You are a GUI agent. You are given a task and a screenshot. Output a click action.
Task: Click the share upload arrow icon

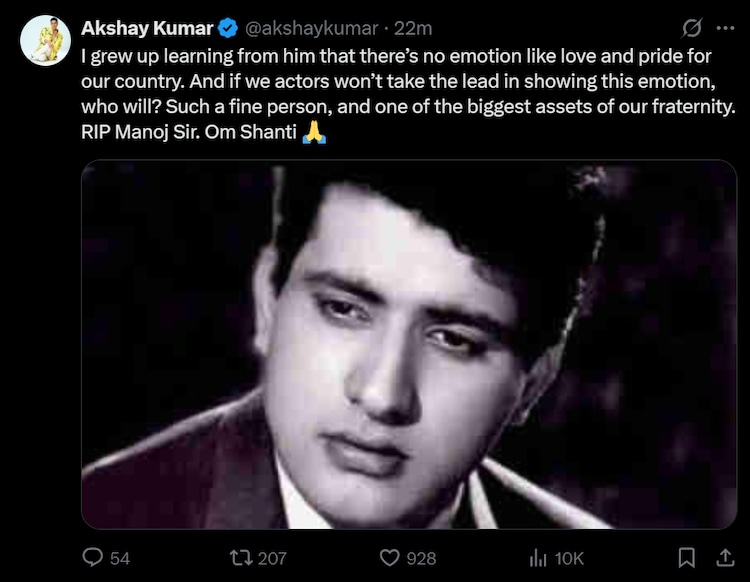(722, 557)
